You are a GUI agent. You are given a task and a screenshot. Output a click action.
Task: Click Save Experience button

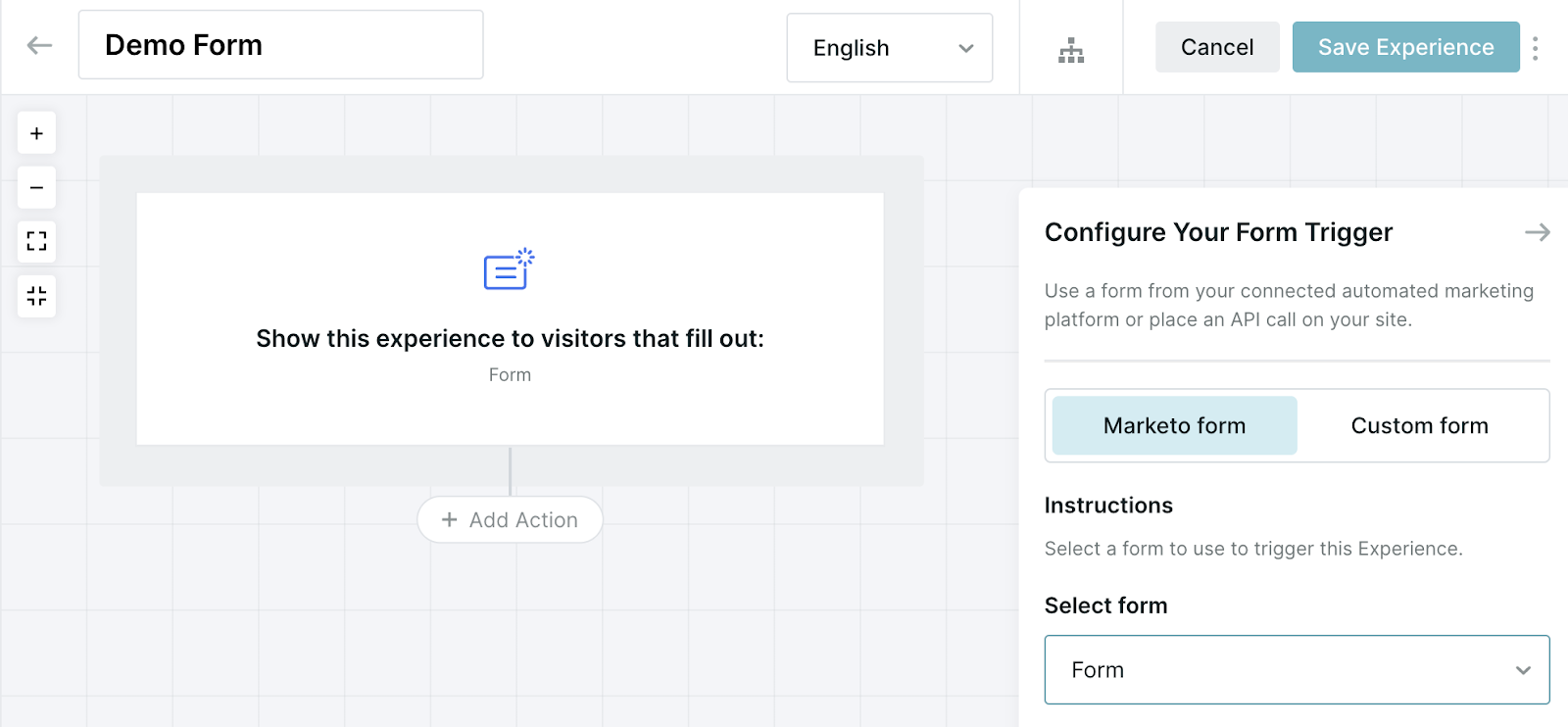pyautogui.click(x=1405, y=47)
